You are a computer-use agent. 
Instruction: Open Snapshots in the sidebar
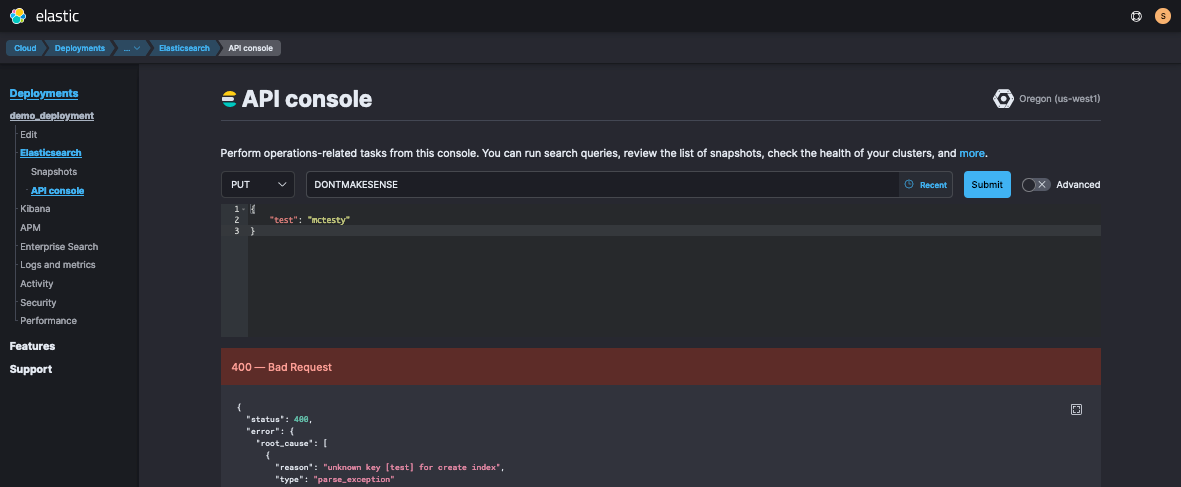coord(53,172)
